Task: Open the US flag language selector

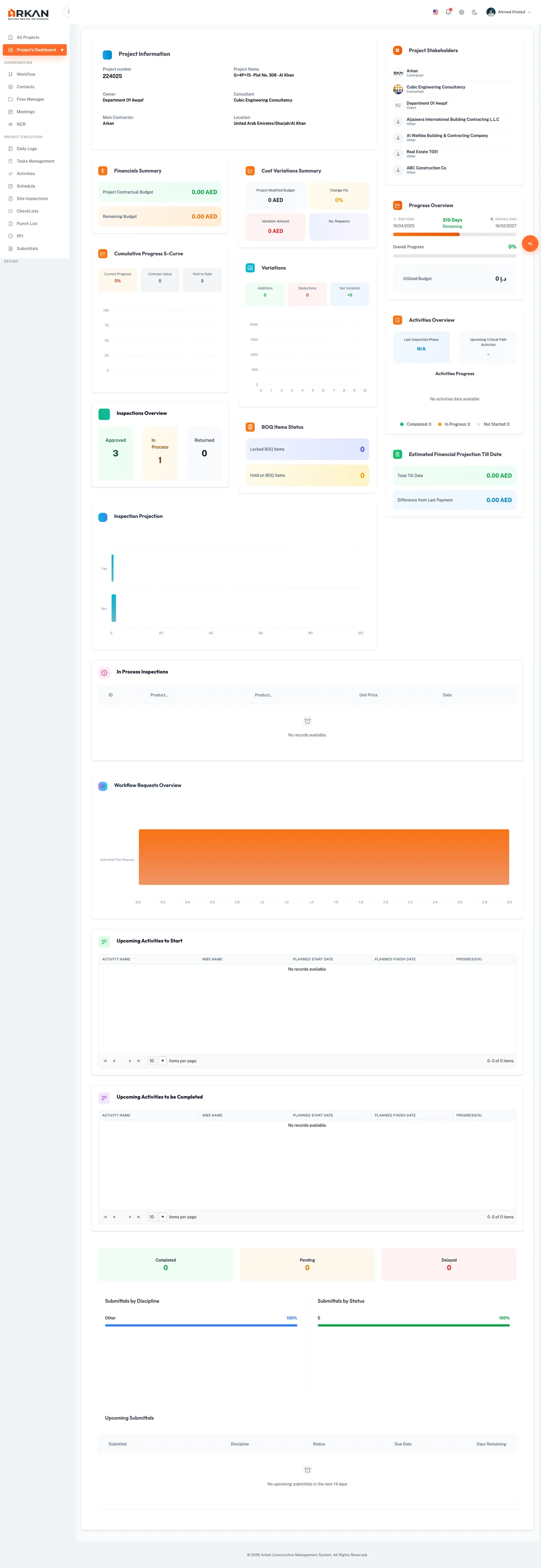Action: tap(435, 12)
